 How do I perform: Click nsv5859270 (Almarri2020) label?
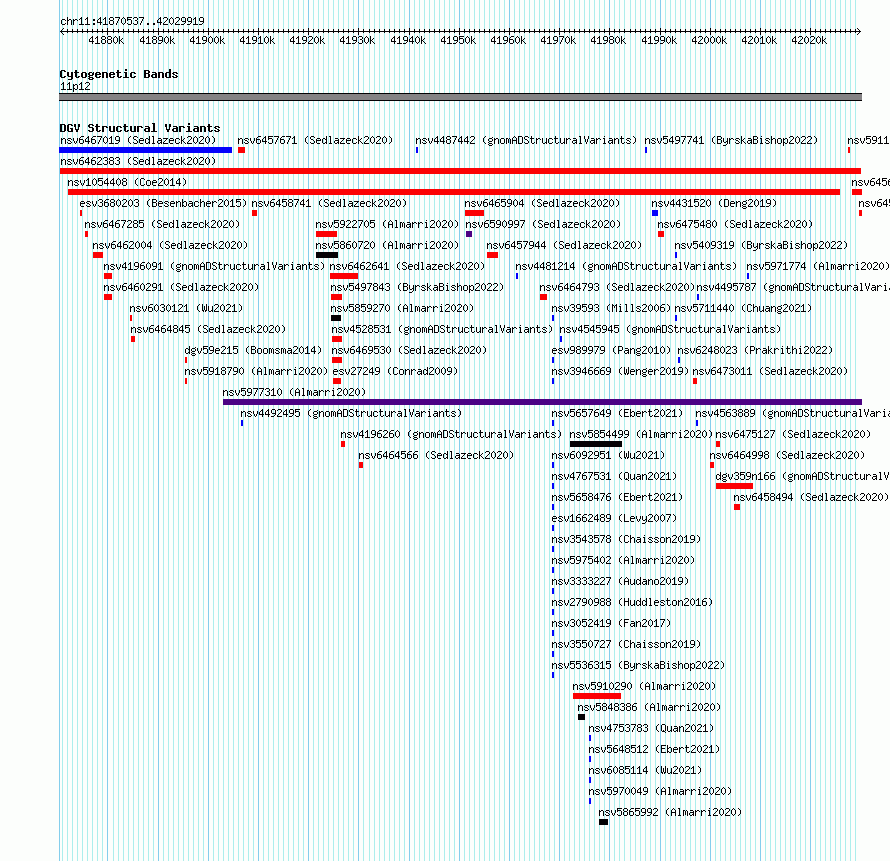coord(402,308)
